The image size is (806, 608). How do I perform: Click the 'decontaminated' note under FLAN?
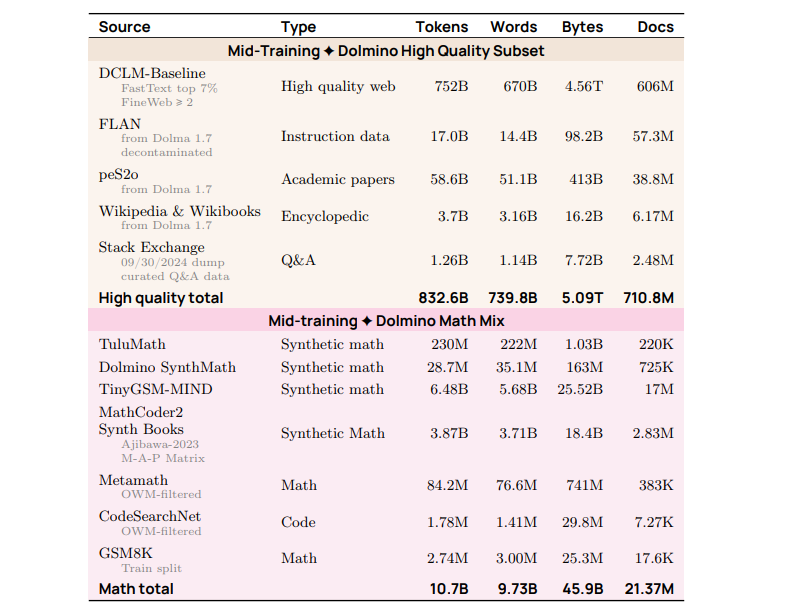pos(167,152)
